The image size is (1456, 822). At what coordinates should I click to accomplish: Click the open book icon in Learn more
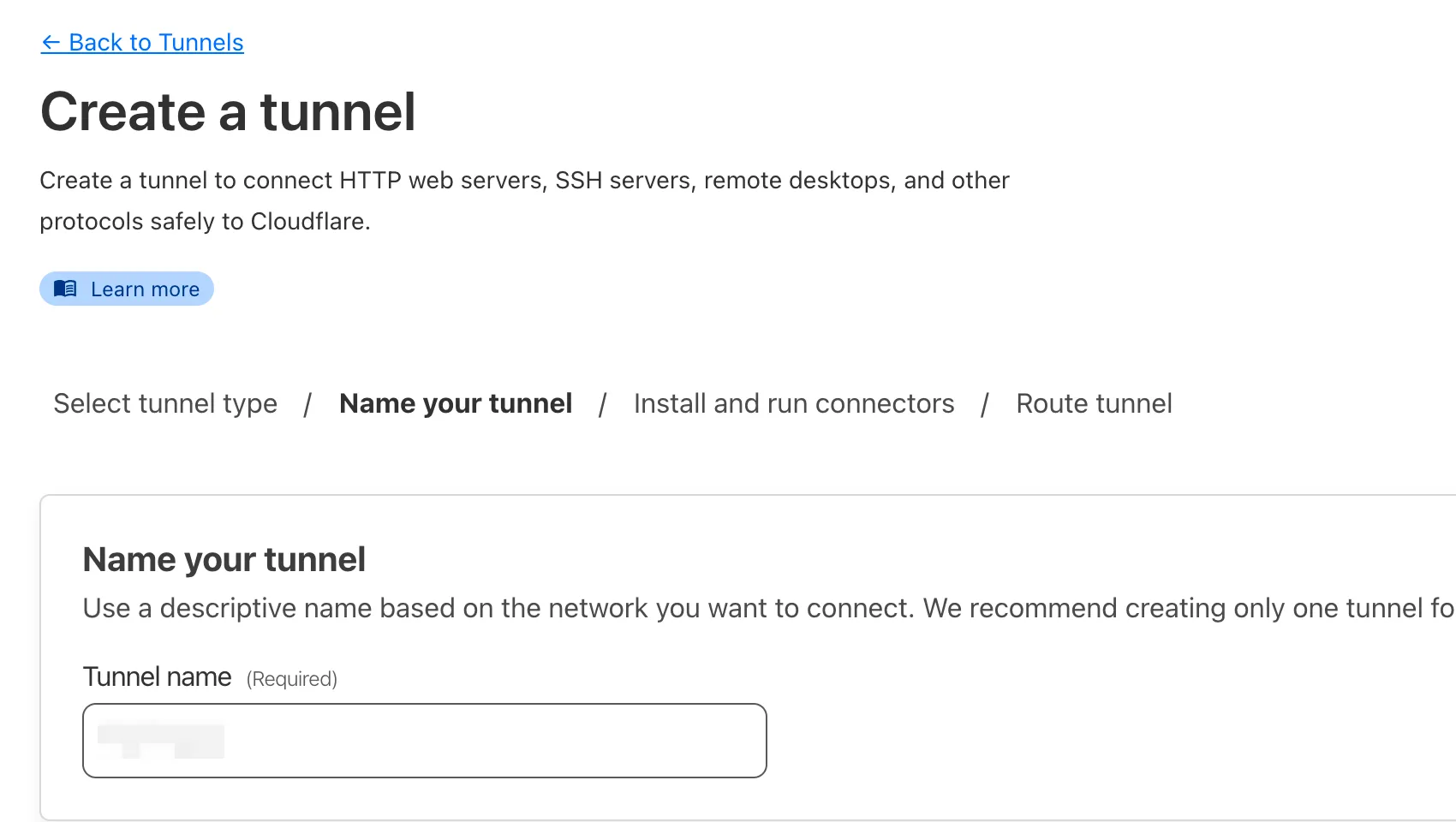click(65, 289)
